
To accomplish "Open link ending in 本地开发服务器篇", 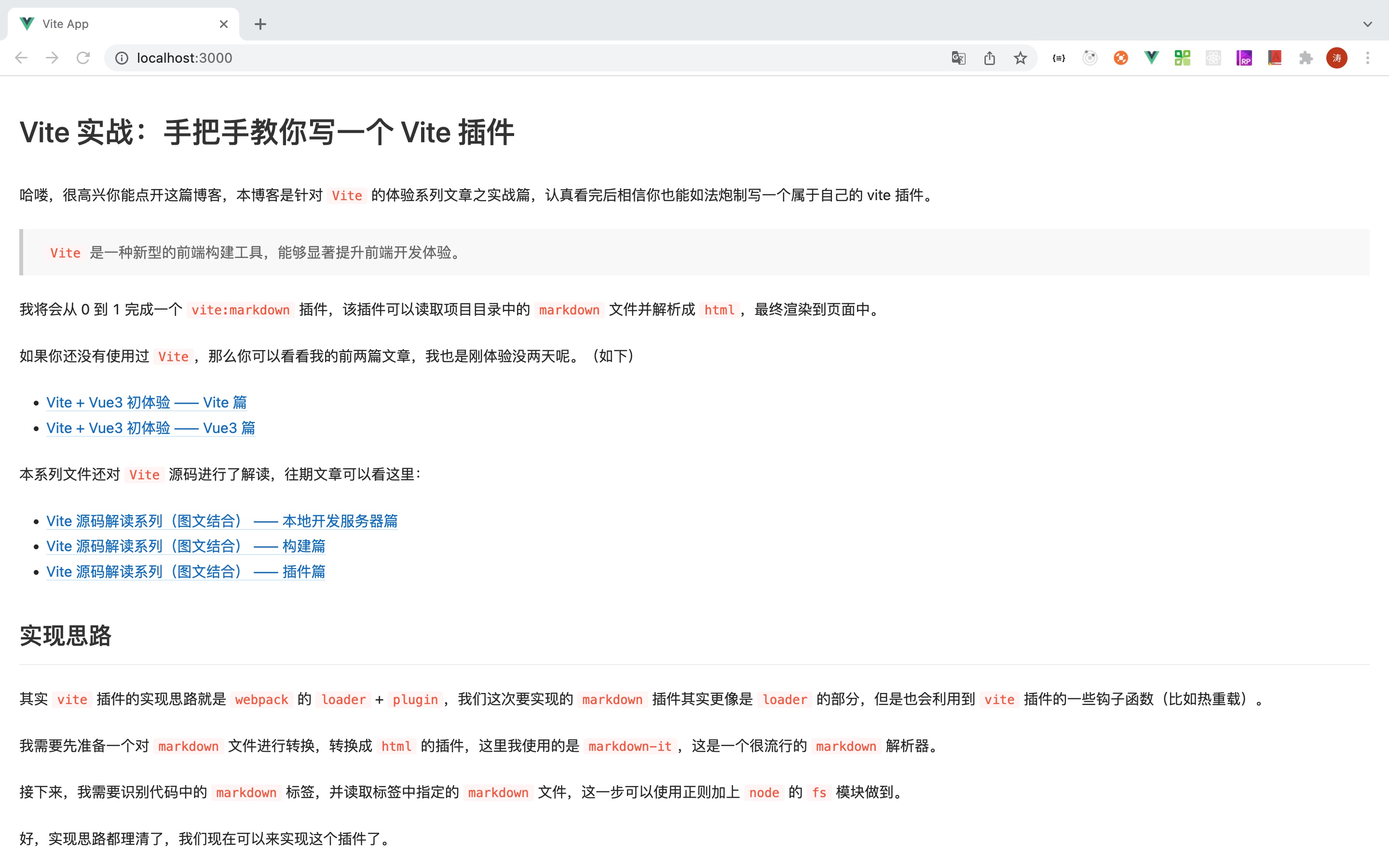I will point(222,521).
